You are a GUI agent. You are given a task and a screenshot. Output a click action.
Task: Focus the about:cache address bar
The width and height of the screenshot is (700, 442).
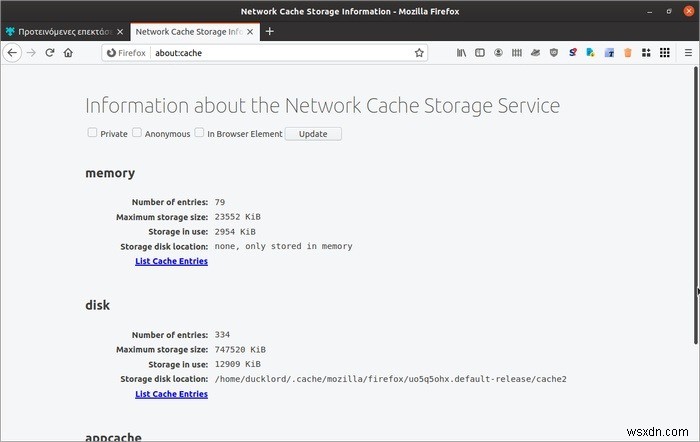click(x=280, y=52)
